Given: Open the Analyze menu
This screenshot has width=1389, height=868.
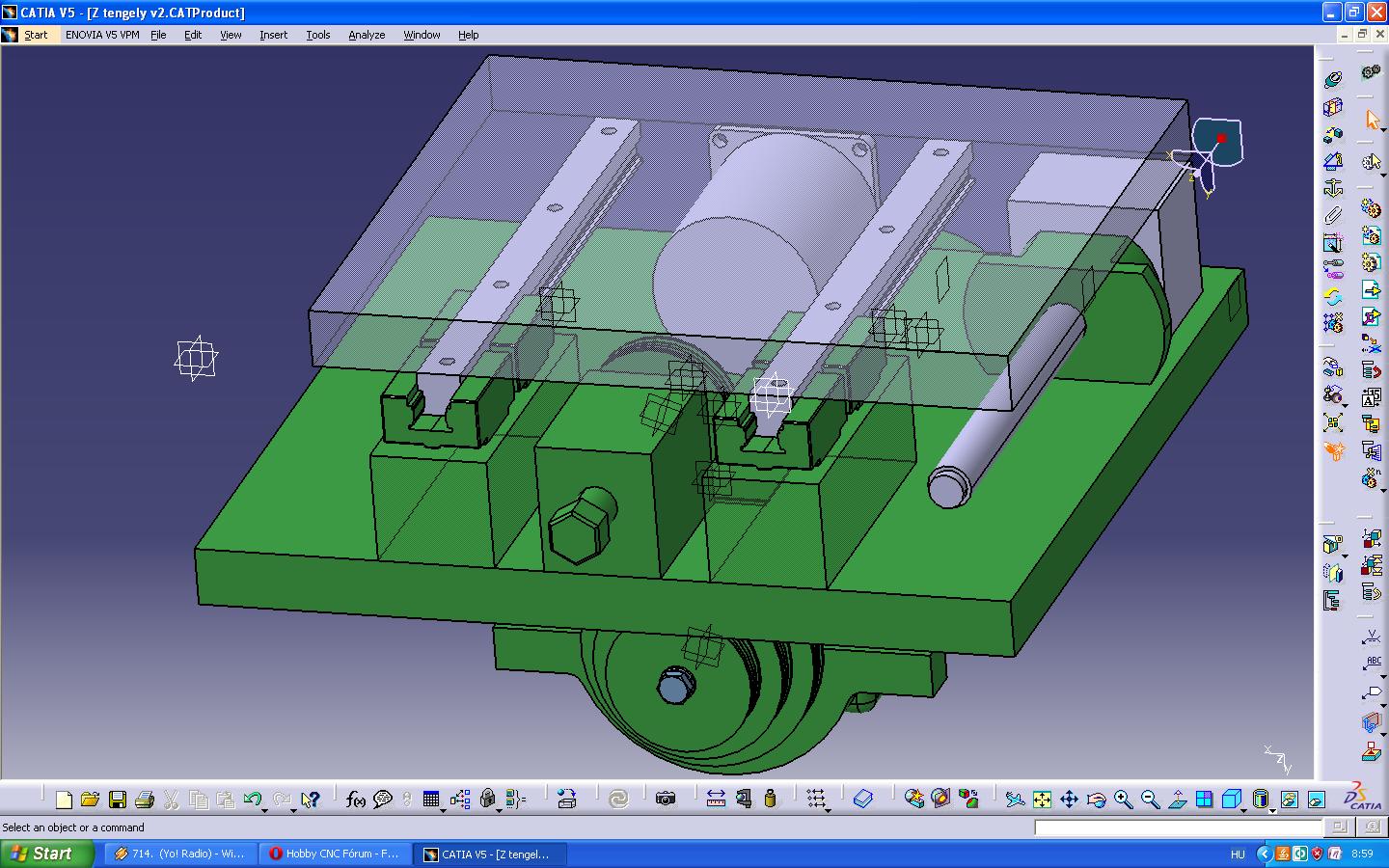Looking at the screenshot, I should click(366, 35).
